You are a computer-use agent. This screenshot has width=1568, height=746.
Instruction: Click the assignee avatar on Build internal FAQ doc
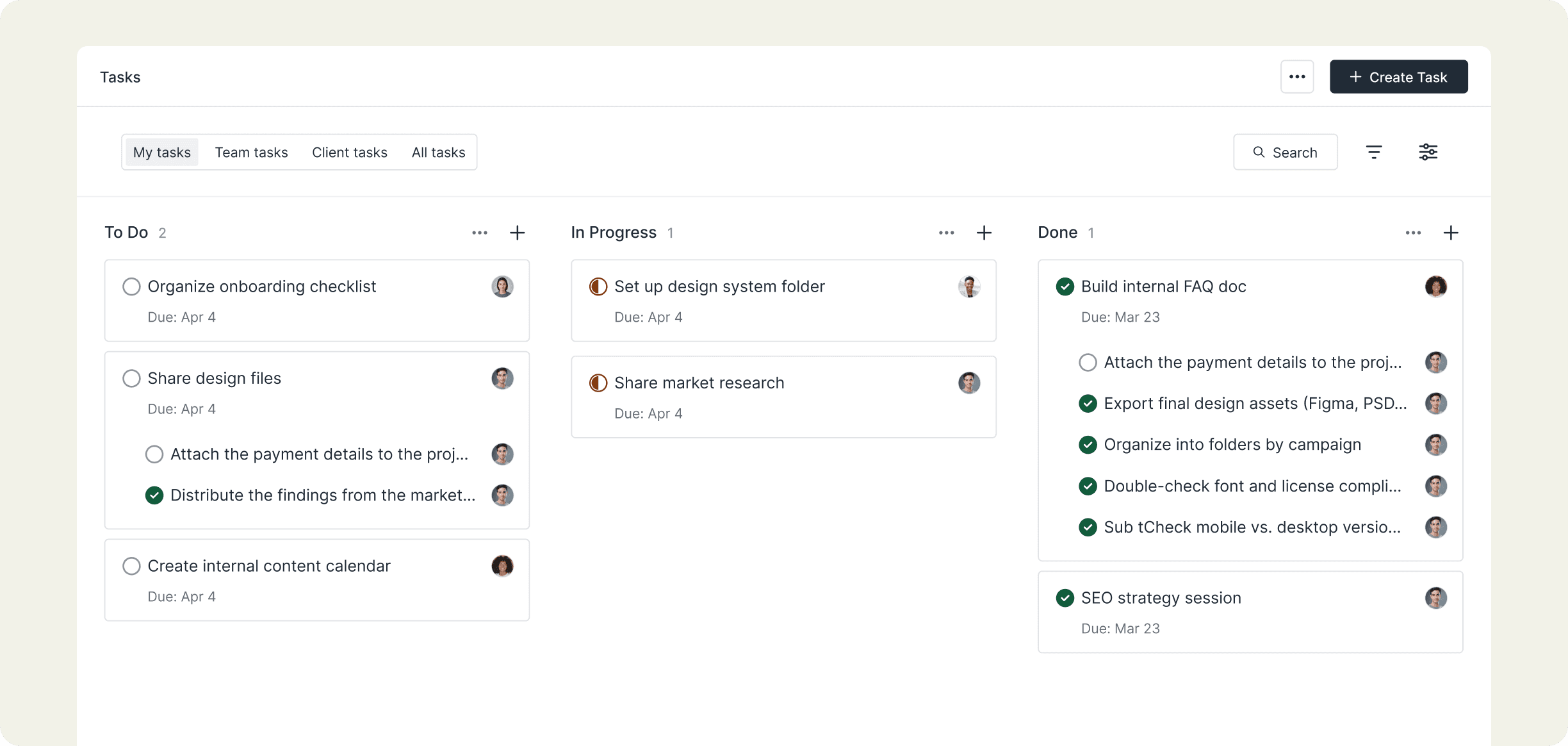click(x=1435, y=286)
